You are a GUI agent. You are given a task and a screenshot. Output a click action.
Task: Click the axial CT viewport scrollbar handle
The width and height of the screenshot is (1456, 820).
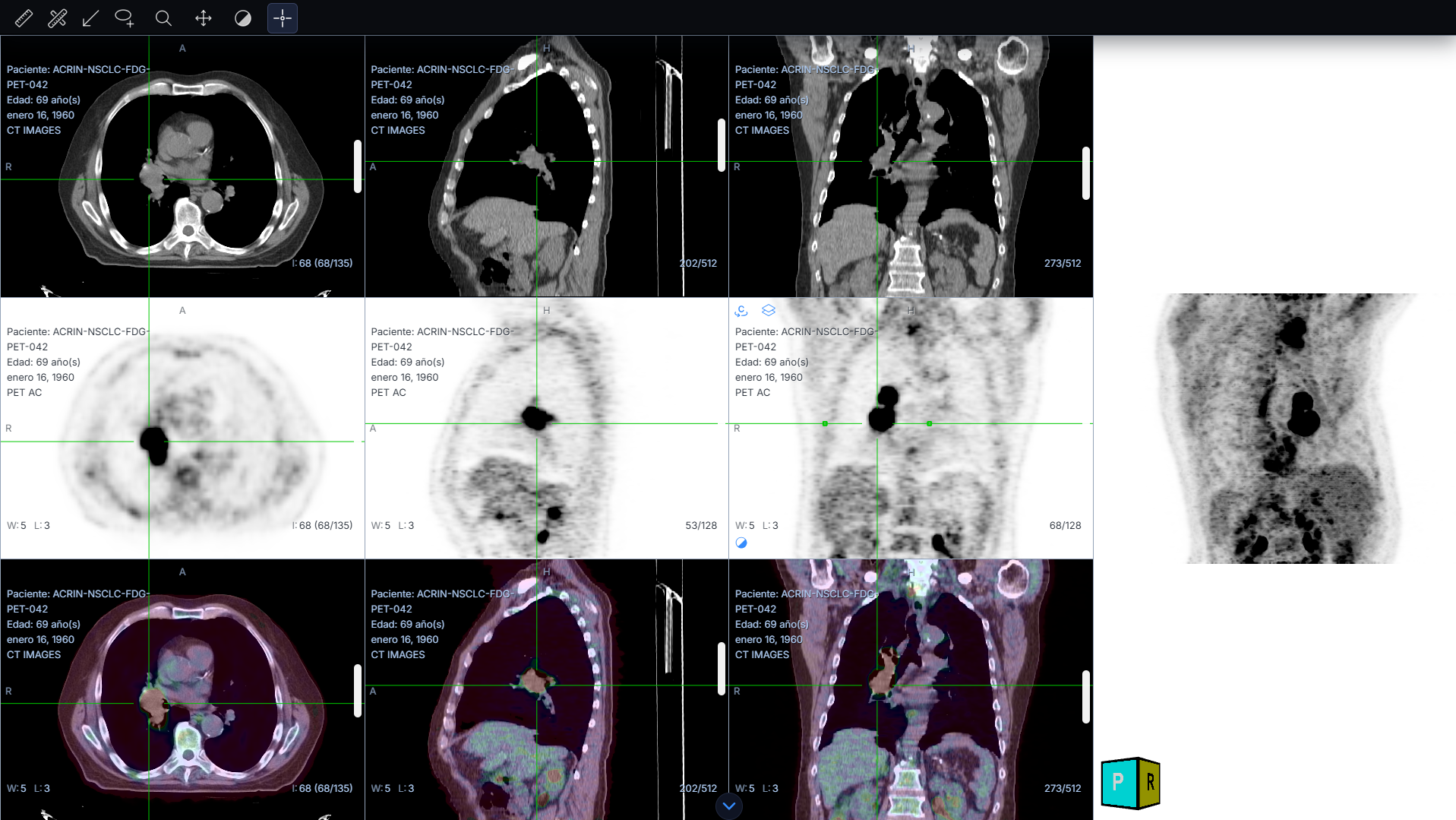click(x=358, y=166)
